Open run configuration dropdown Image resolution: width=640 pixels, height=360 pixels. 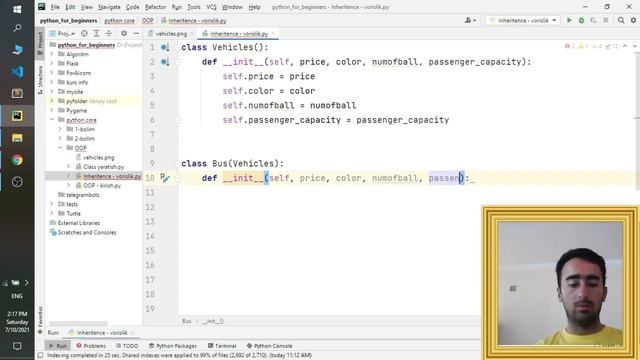pyautogui.click(x=523, y=20)
